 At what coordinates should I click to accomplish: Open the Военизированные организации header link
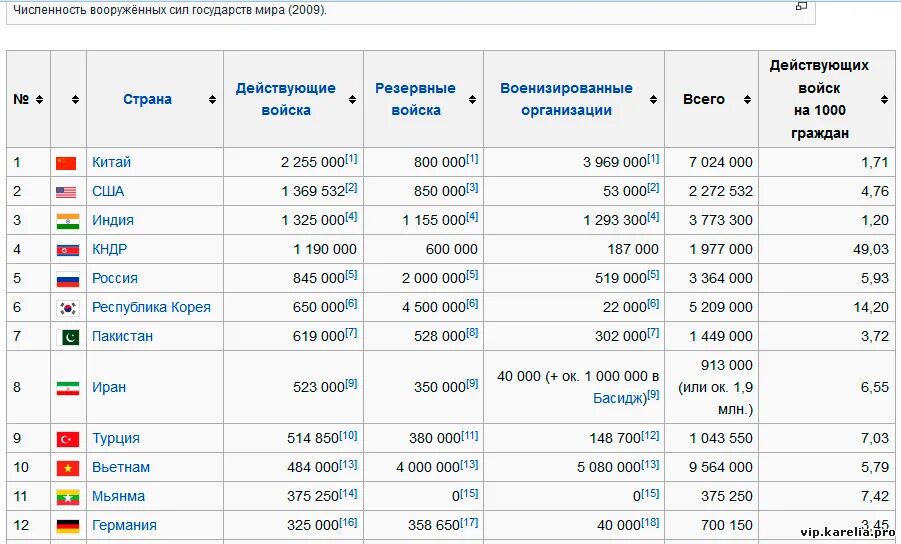pyautogui.click(x=566, y=99)
